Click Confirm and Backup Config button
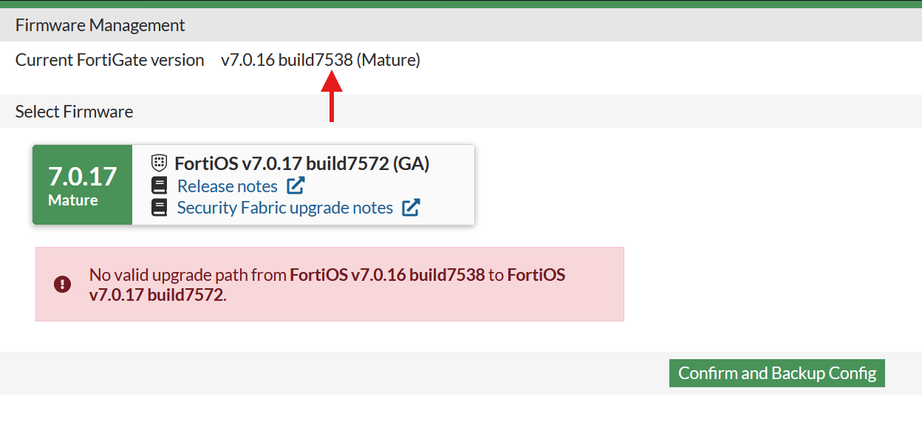Image resolution: width=922 pixels, height=442 pixels. (777, 373)
